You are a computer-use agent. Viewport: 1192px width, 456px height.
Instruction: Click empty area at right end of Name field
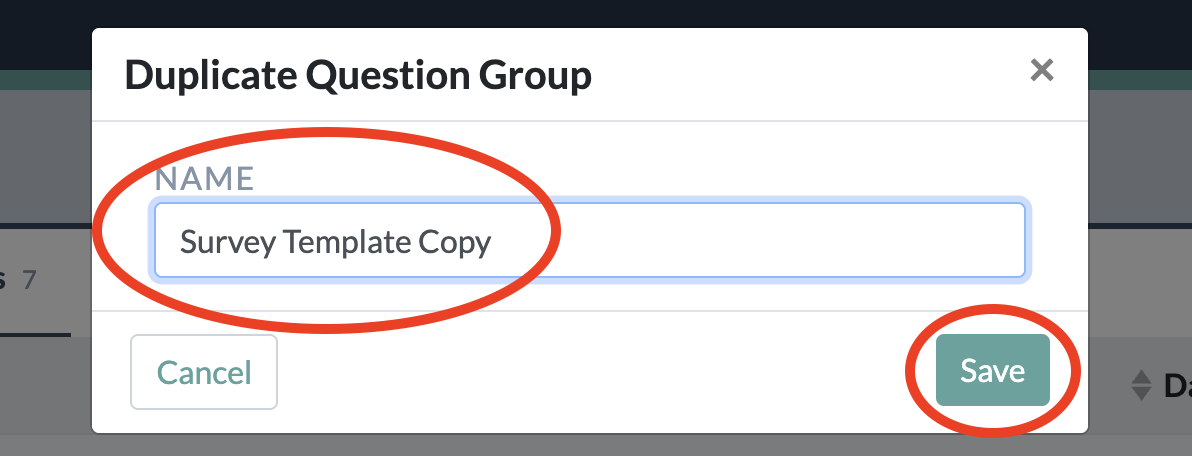[760, 240]
